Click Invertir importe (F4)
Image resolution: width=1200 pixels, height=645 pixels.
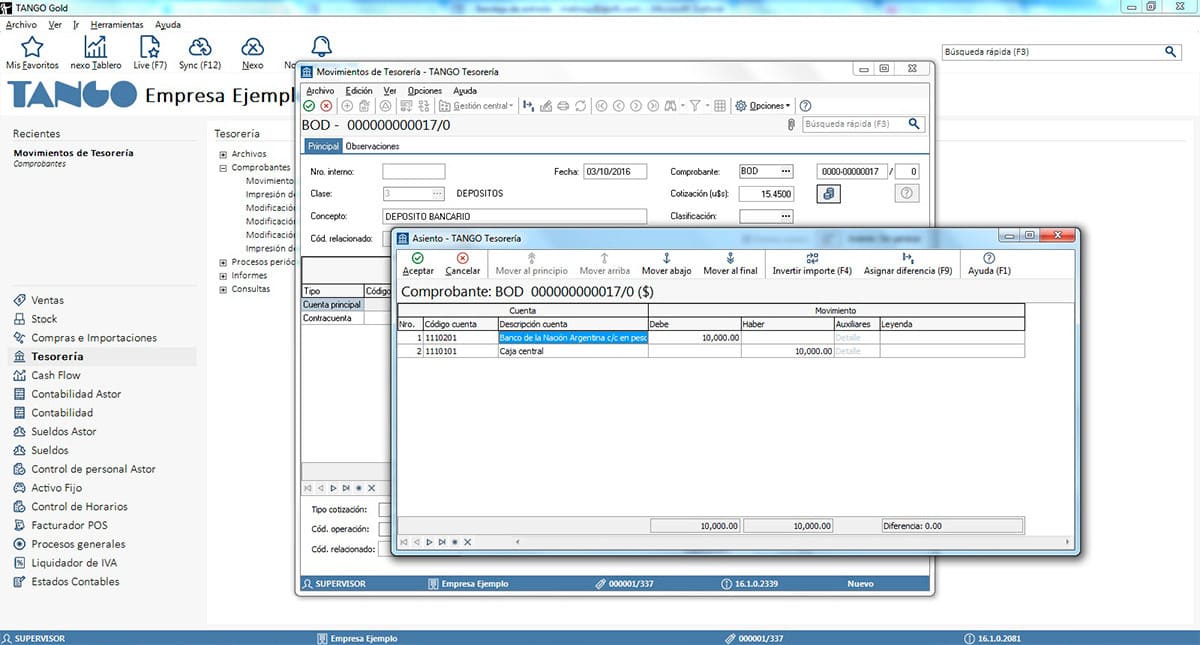(x=812, y=264)
